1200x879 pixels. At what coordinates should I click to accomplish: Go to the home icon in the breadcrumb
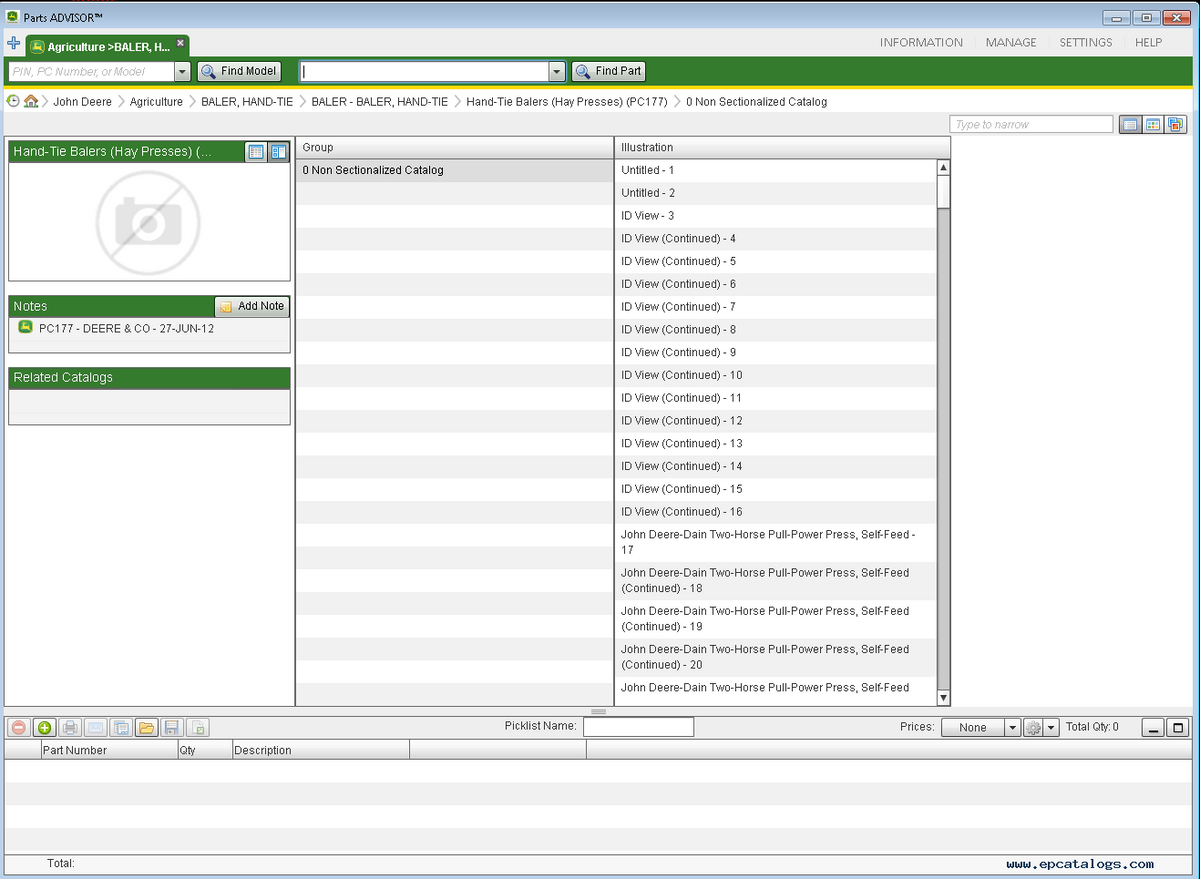[x=31, y=101]
